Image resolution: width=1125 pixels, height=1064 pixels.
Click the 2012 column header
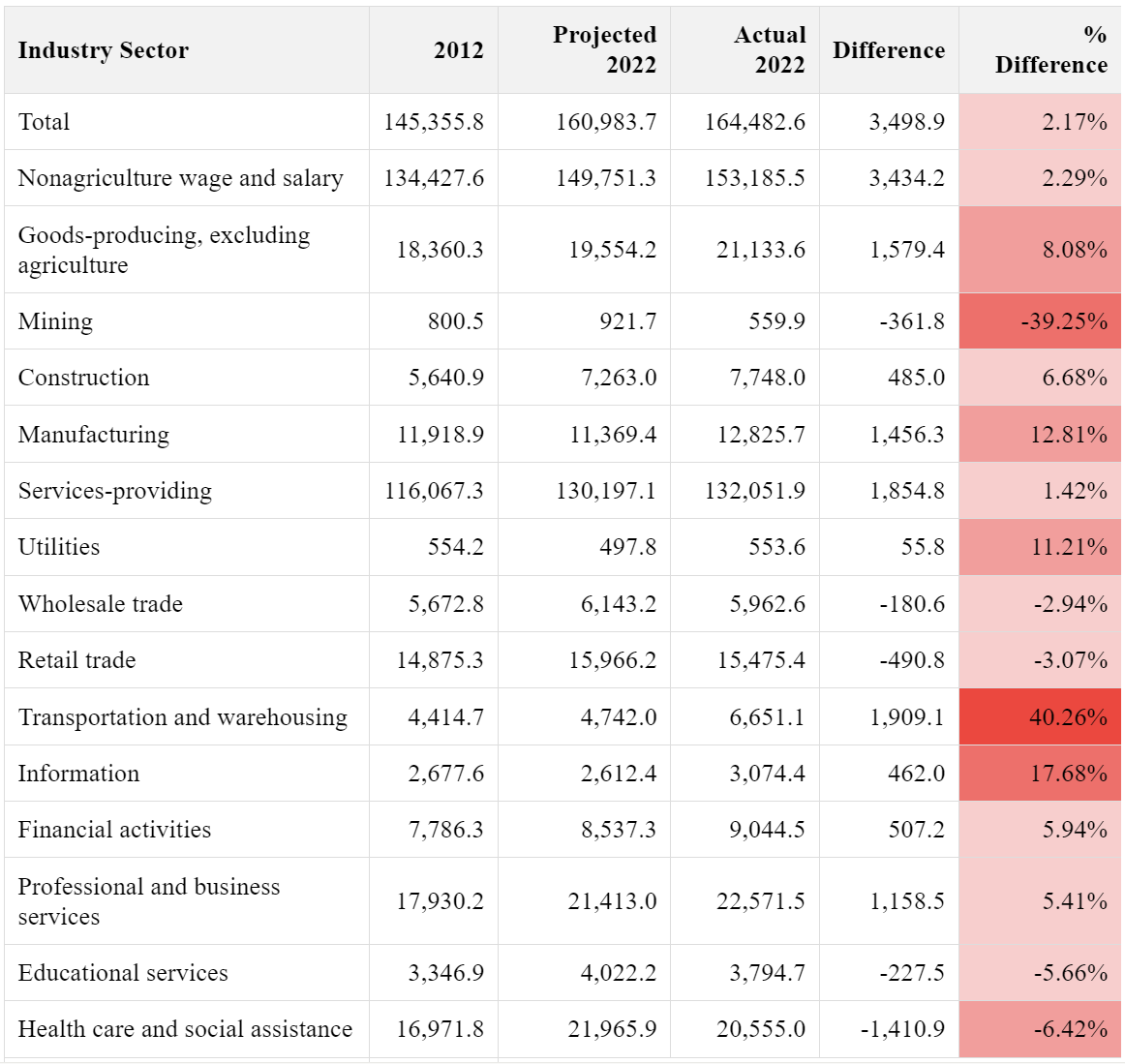tap(458, 50)
